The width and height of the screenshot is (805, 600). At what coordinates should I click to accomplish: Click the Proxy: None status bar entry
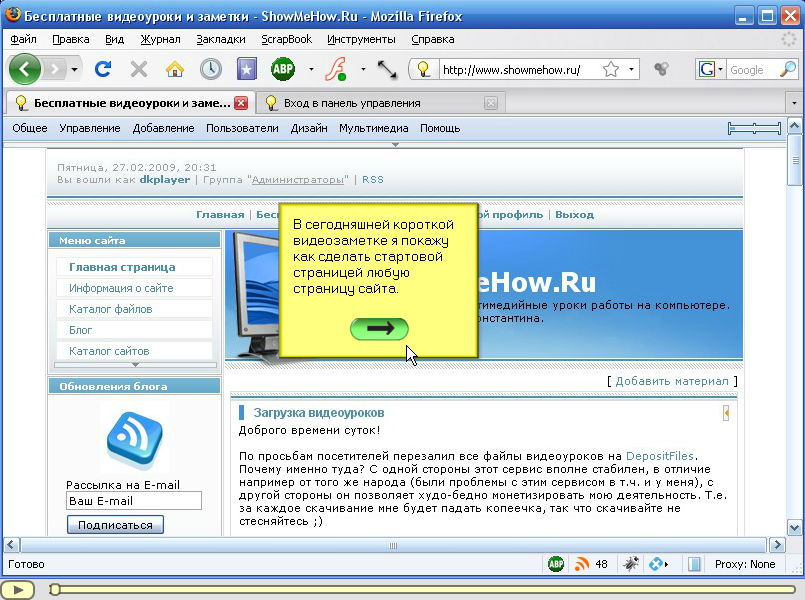coord(745,564)
